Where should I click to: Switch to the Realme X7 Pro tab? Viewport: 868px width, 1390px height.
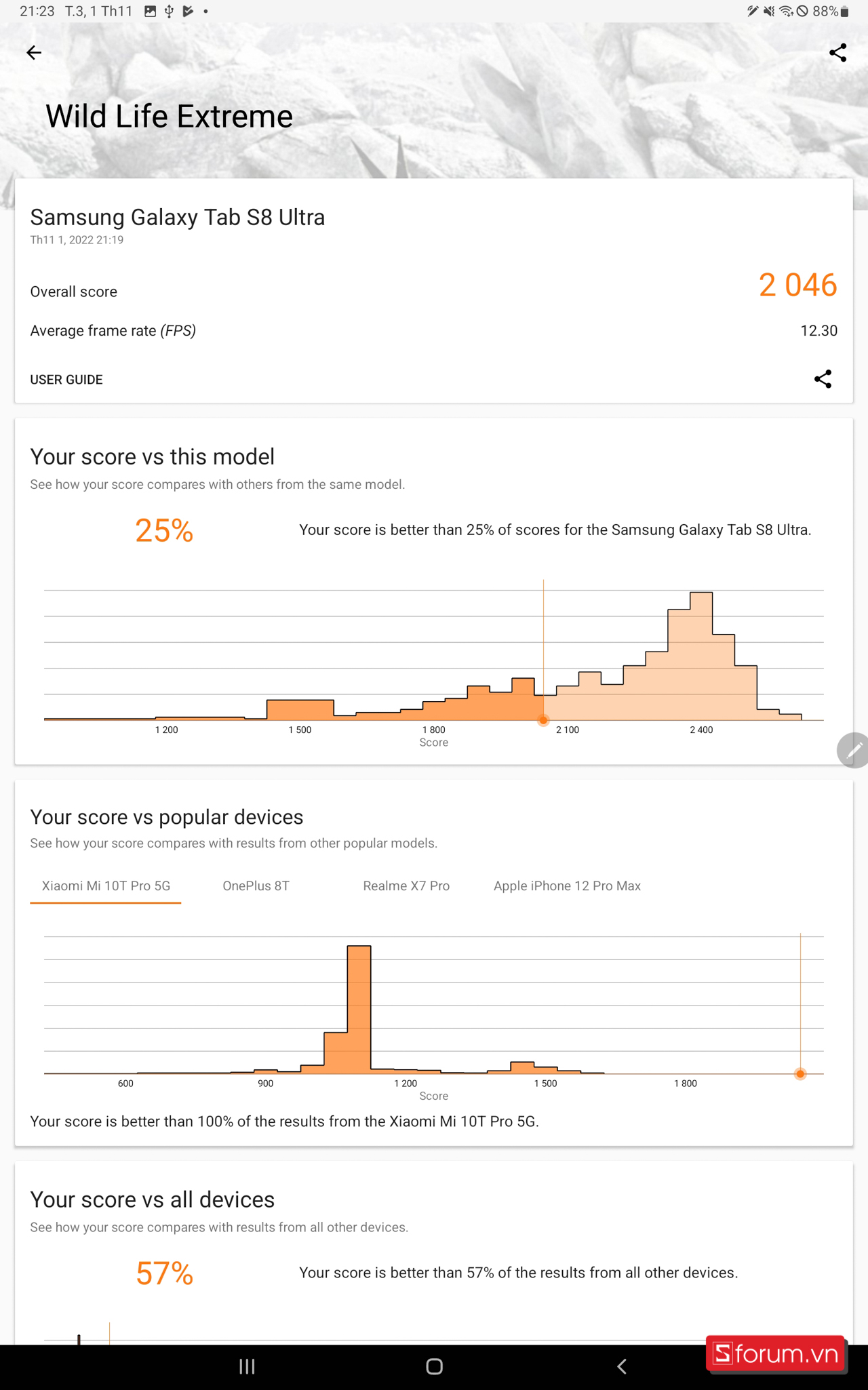coord(406,886)
